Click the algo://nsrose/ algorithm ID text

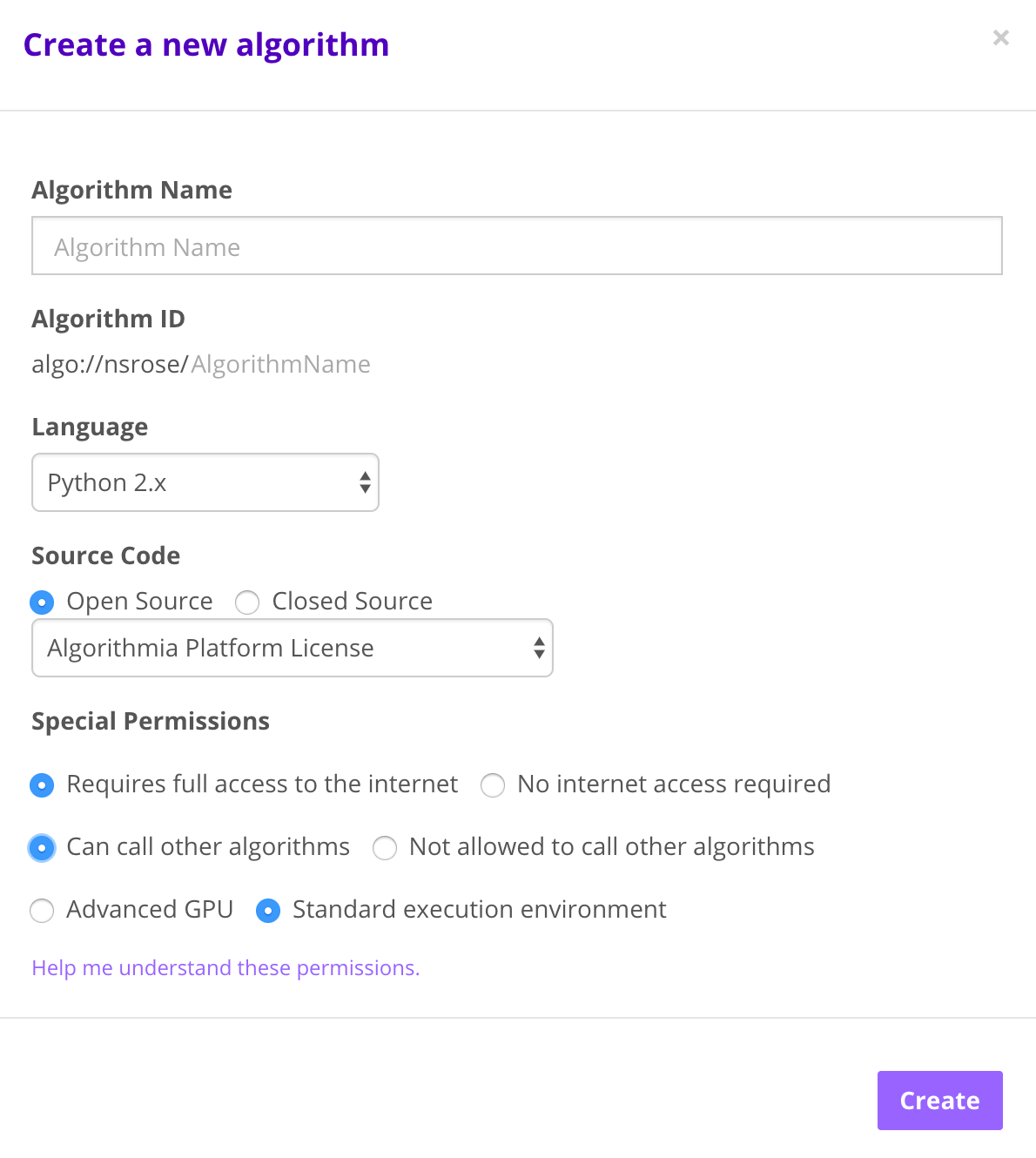pos(110,364)
